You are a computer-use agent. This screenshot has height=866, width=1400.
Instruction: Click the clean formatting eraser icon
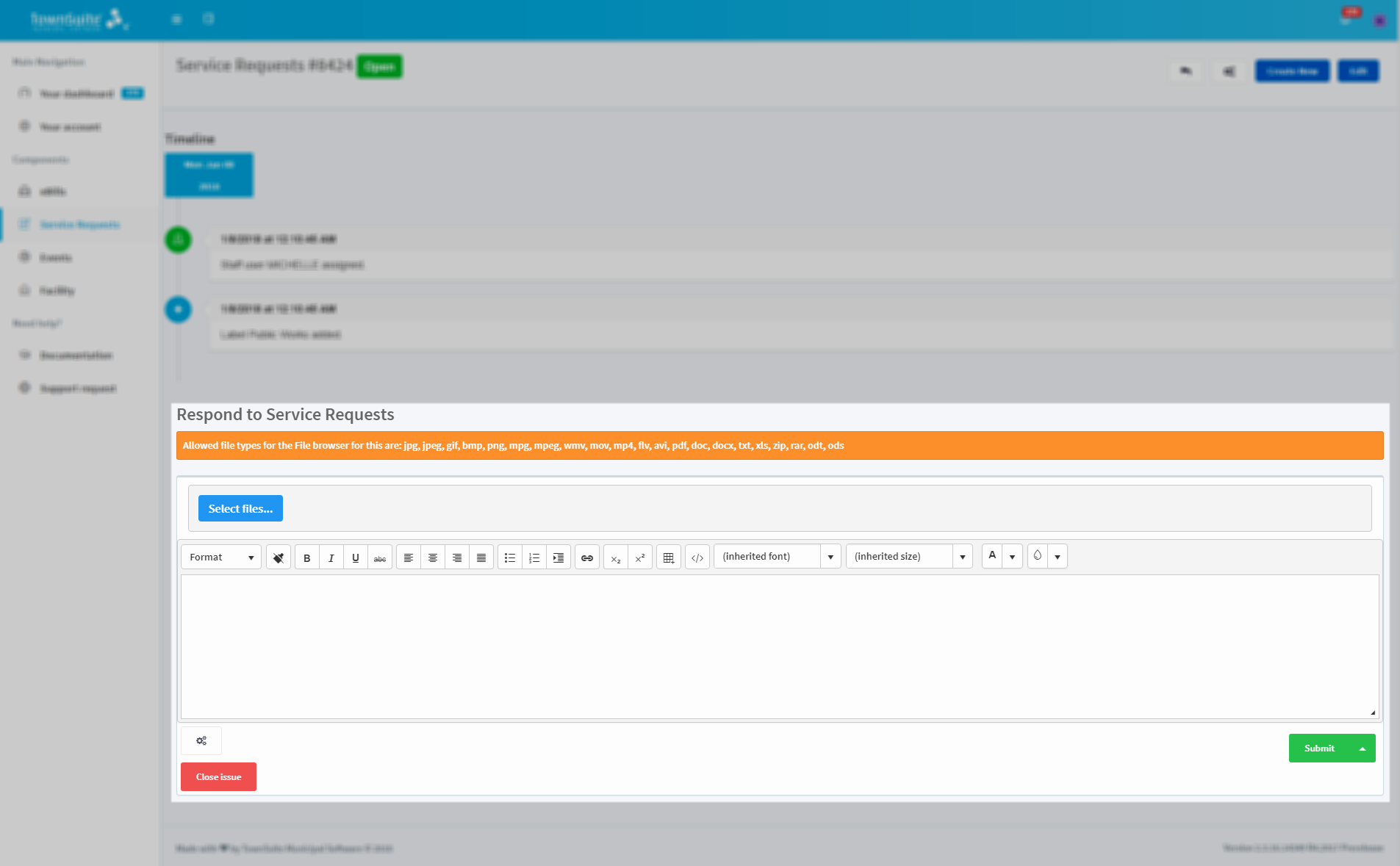[x=279, y=558]
